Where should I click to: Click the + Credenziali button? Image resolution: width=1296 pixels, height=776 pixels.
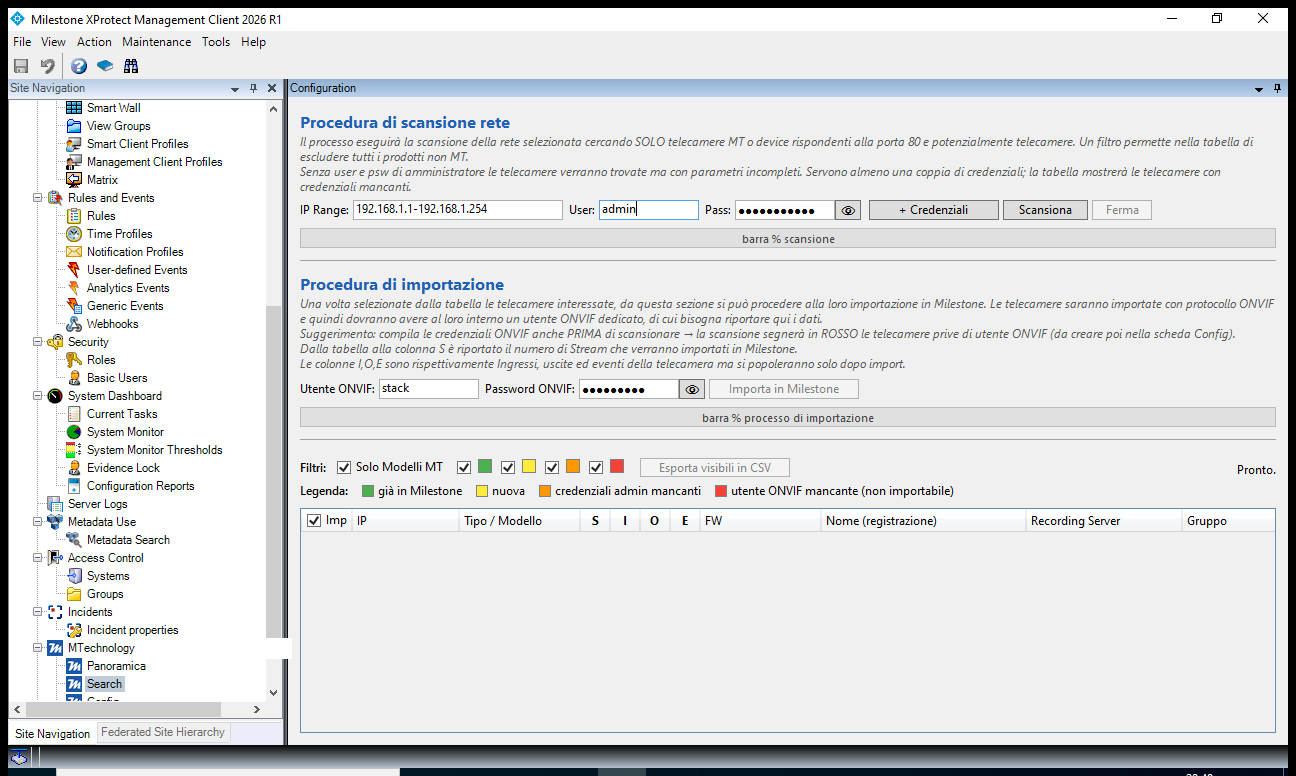[933, 210]
